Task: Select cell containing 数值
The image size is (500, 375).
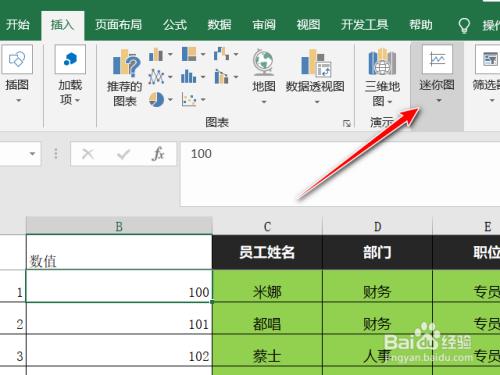Action: point(119,252)
